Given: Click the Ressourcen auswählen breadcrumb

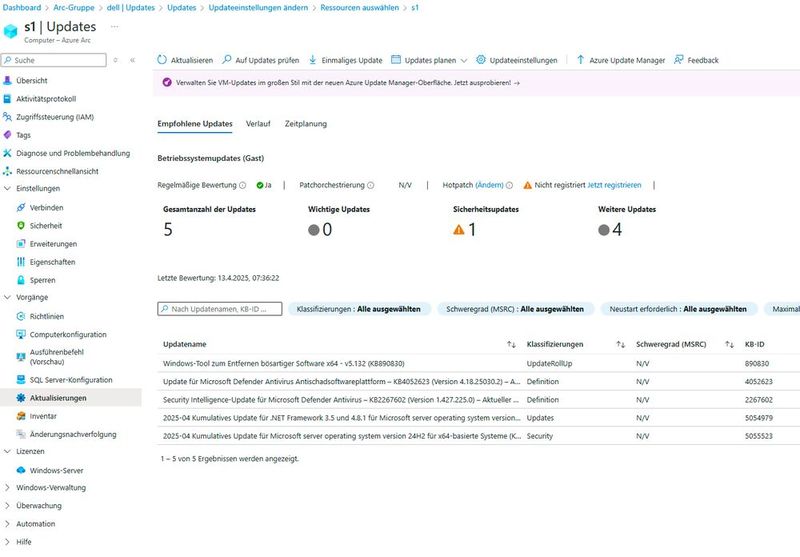Looking at the screenshot, I should click(x=360, y=8).
